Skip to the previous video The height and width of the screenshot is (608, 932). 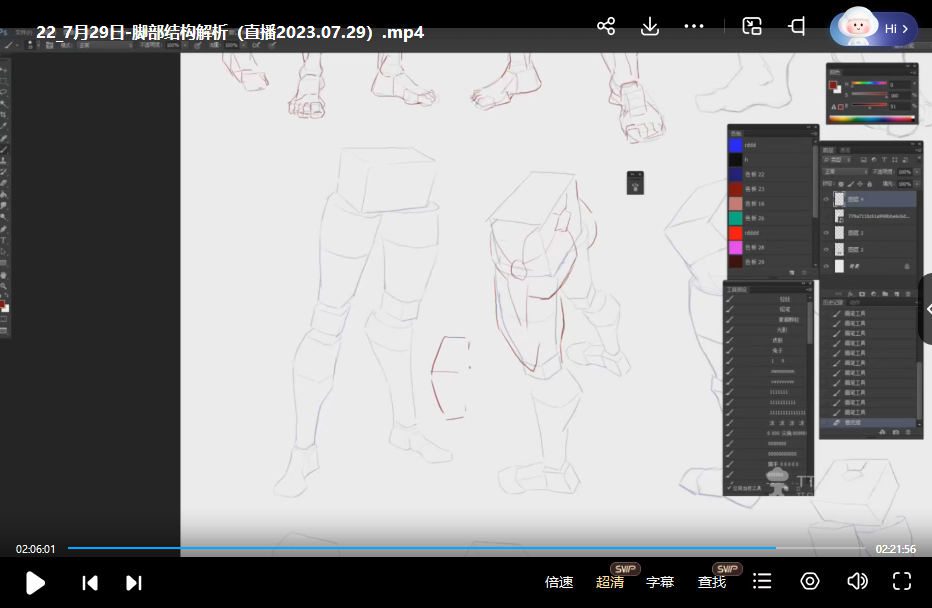click(90, 582)
